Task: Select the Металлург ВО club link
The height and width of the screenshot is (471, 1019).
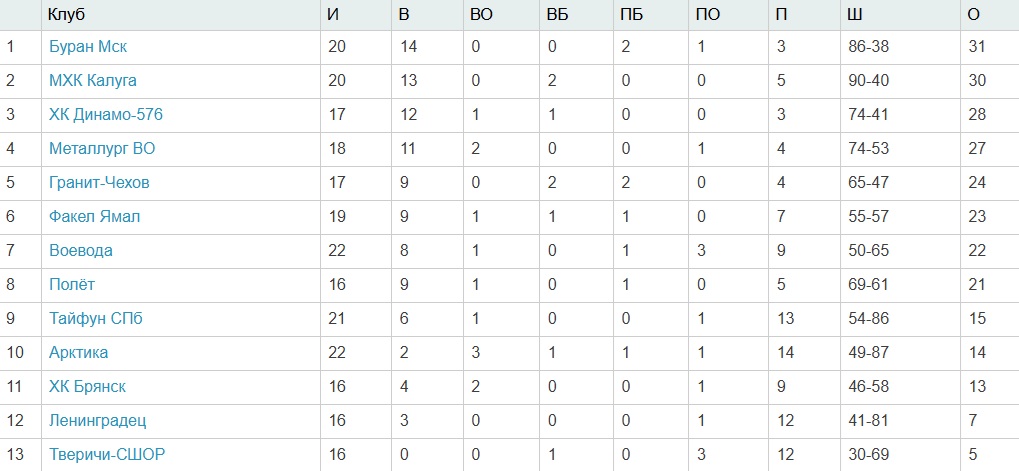Action: point(102,149)
